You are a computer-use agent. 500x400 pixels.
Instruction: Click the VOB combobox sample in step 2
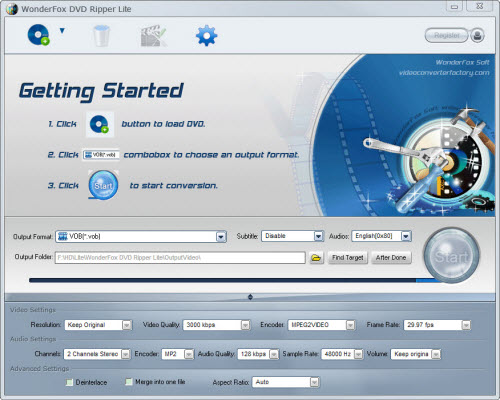click(101, 155)
